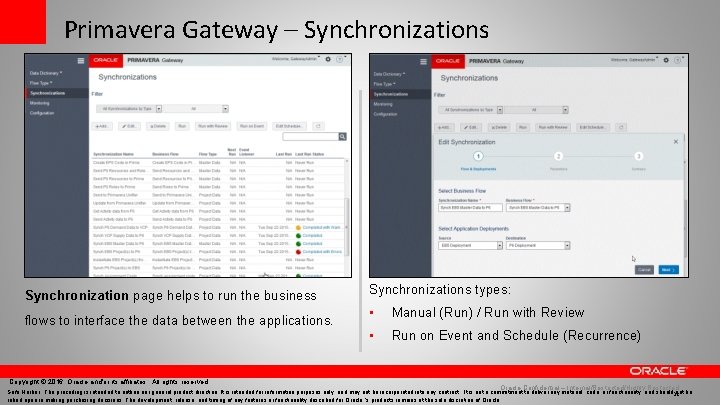This screenshot has height=405, width=720.
Task: Click green status dot in Synch VCP Supply row
Action: click(298, 236)
